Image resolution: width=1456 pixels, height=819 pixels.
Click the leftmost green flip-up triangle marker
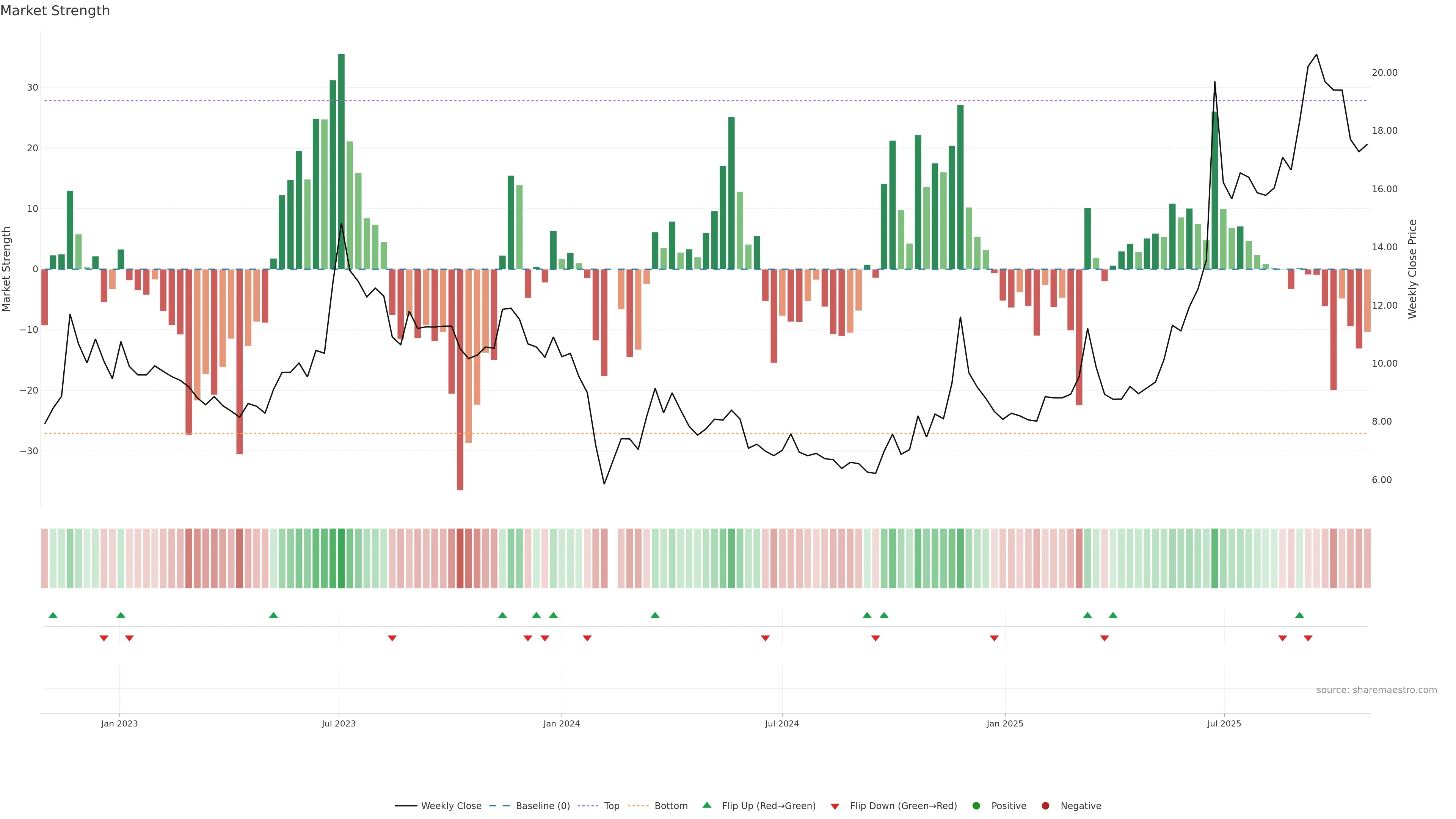coord(53,615)
